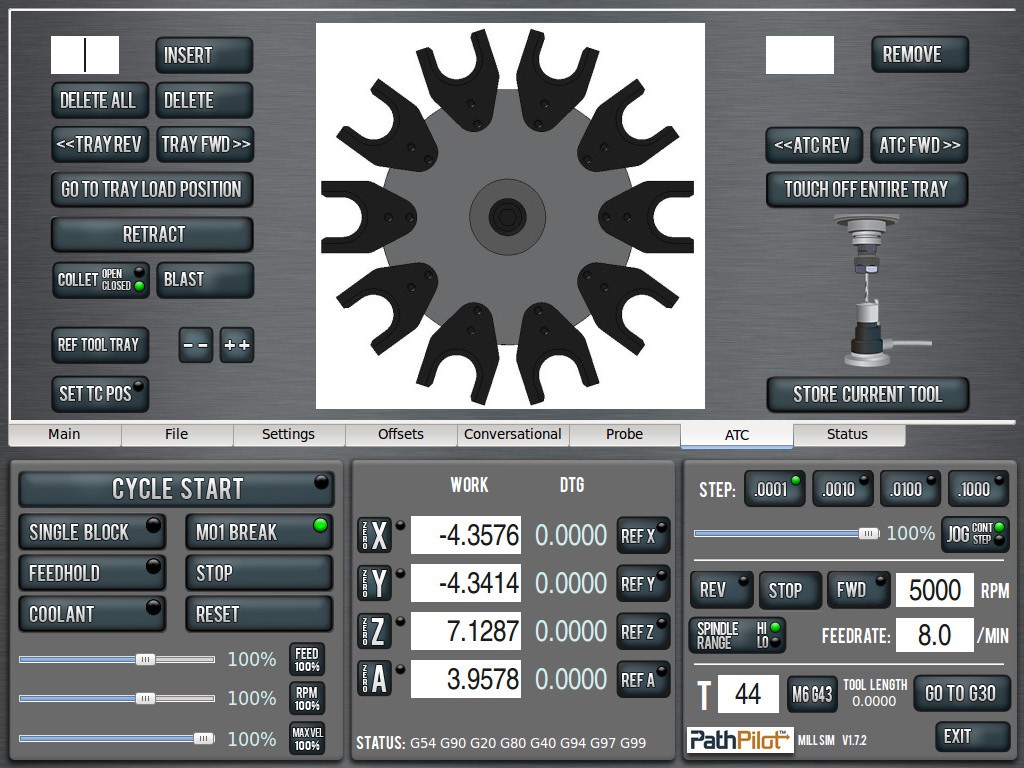
Task: Switch to the Conversational tab
Action: 513,434
